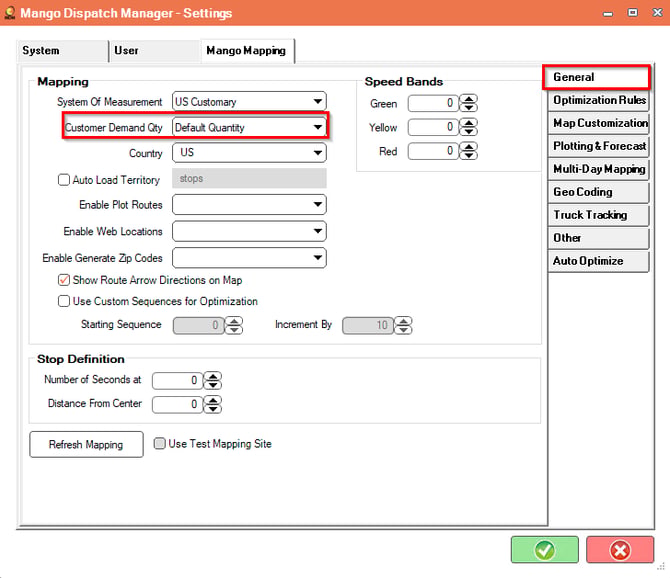Open Auto Optimize side tab
The image size is (670, 578).
click(598, 261)
